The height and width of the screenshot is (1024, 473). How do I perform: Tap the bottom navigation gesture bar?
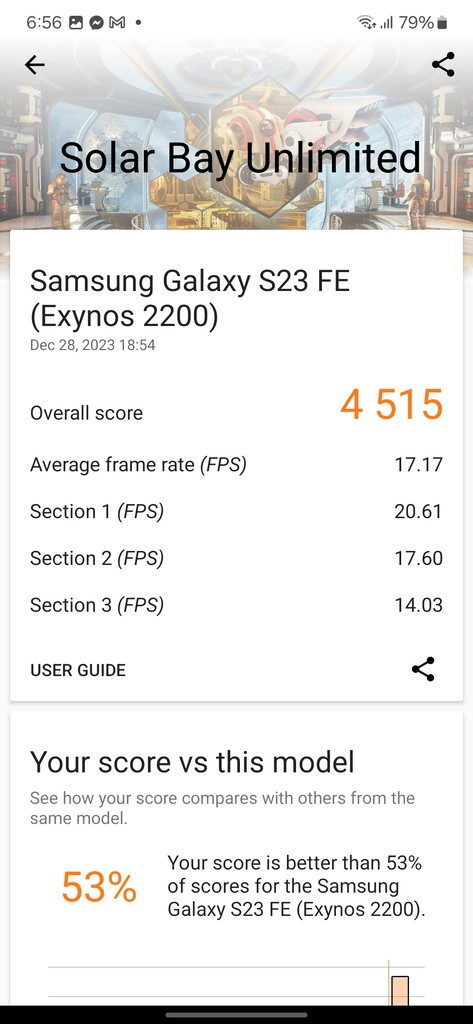[236, 1014]
